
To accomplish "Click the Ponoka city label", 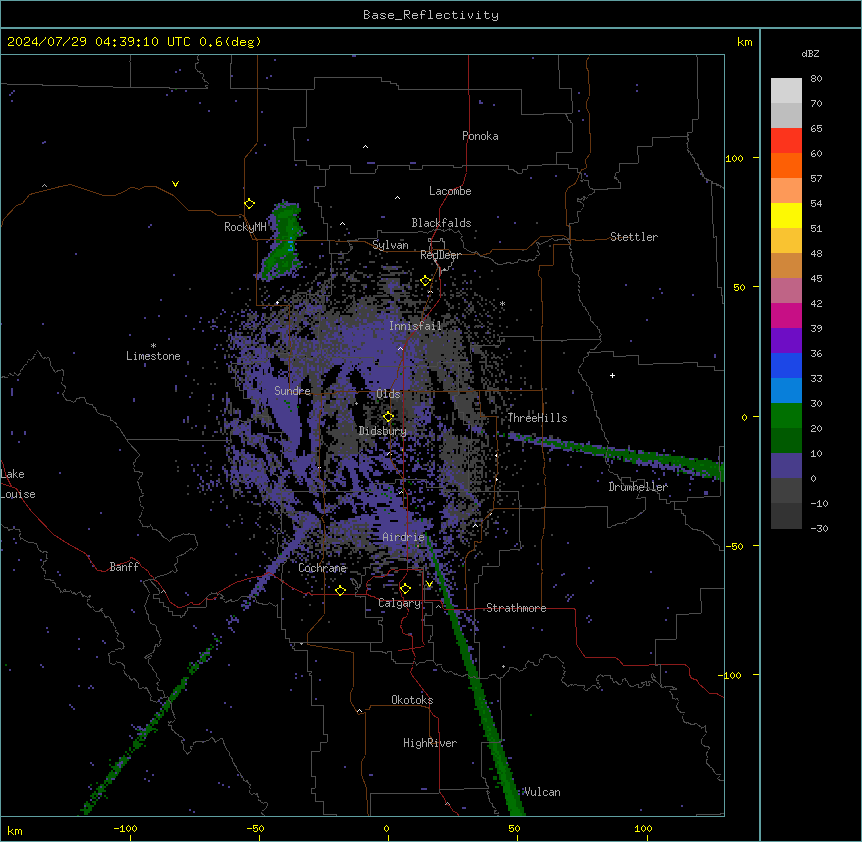I will click(480, 136).
